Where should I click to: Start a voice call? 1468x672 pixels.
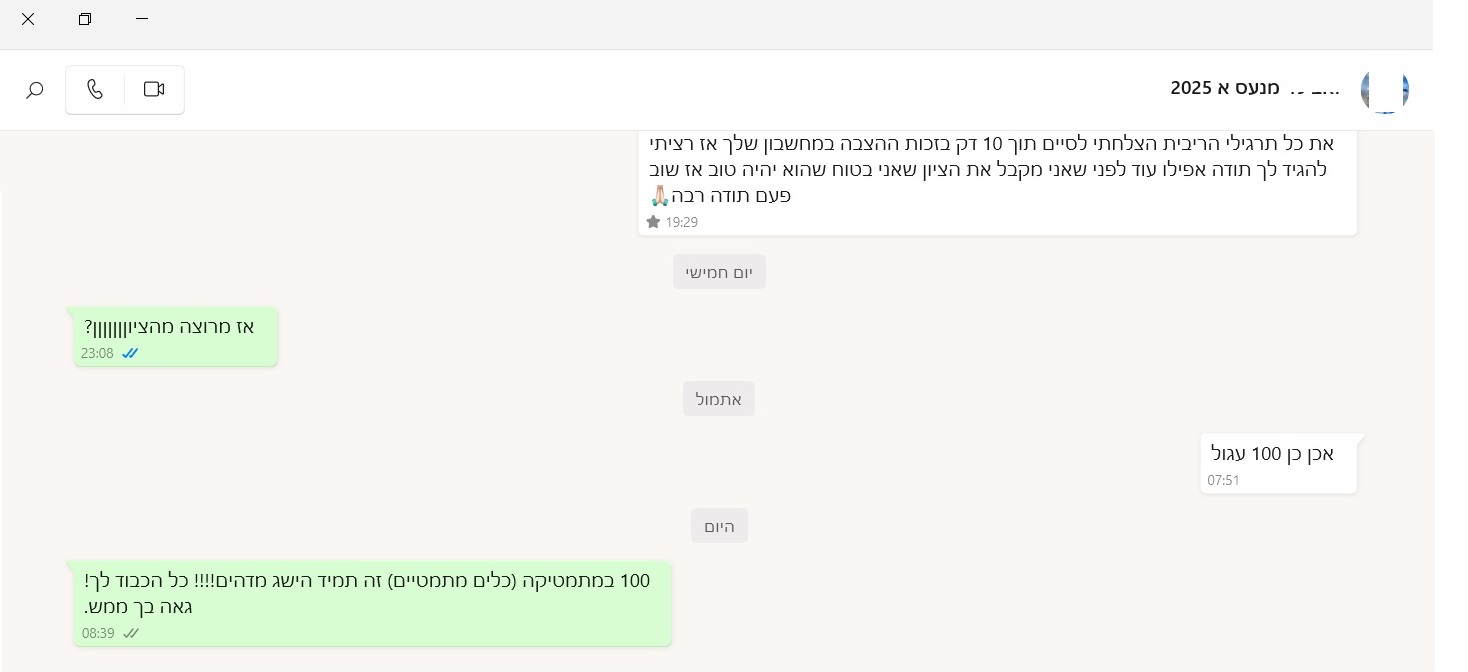point(95,90)
